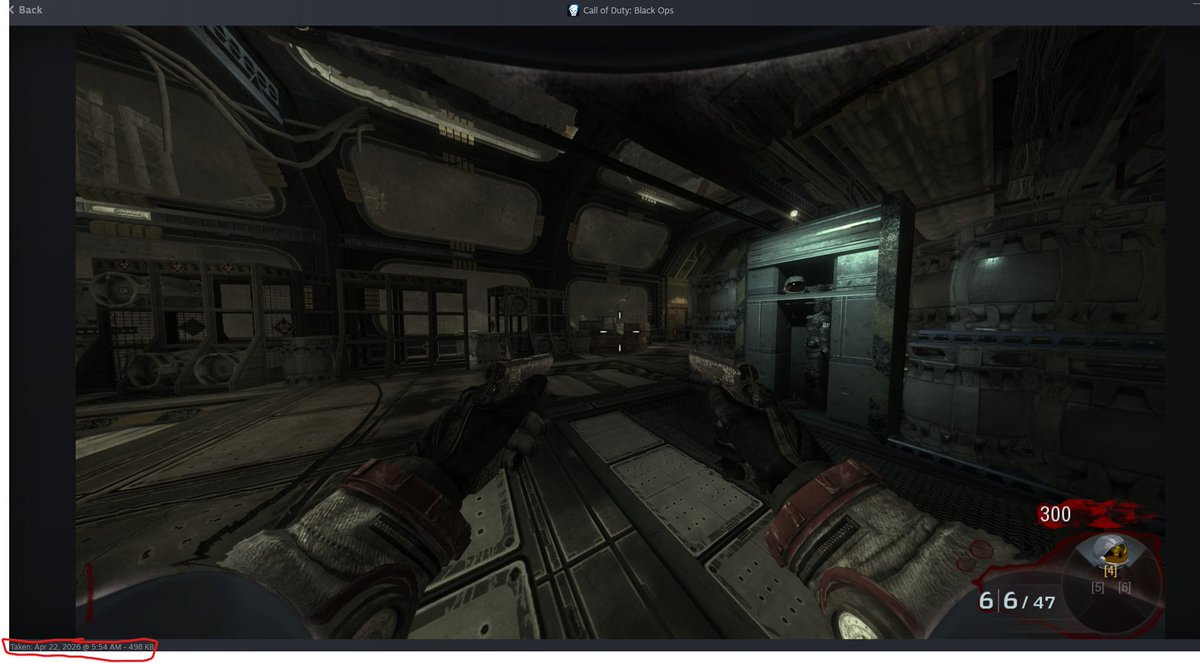Click the [5] slot label in HUD

coord(1098,586)
